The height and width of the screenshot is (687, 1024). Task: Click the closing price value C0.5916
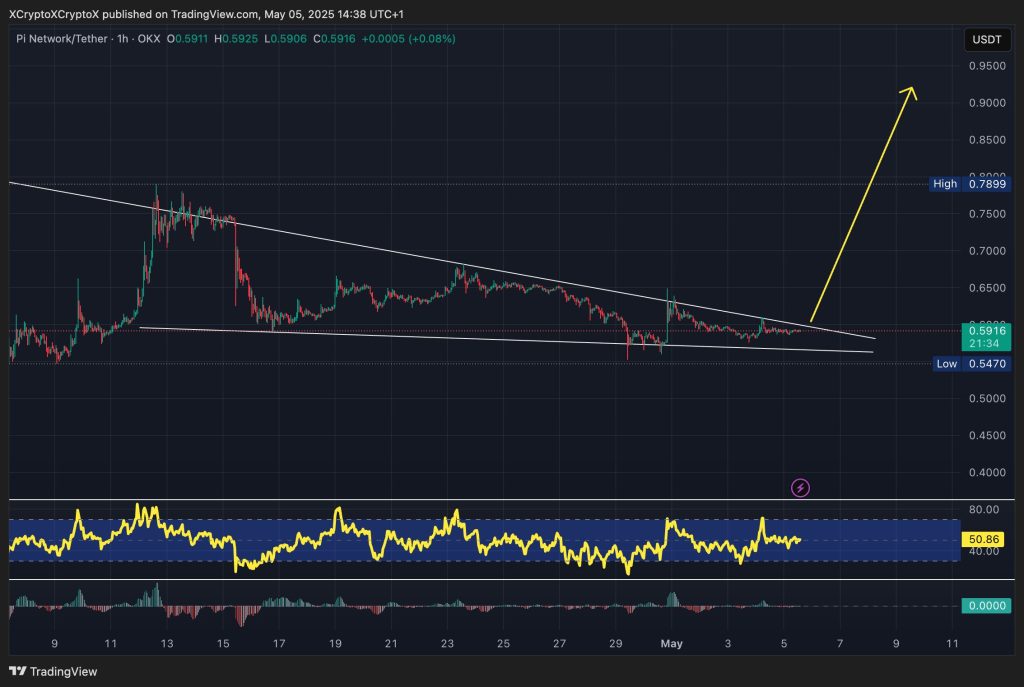coord(334,39)
